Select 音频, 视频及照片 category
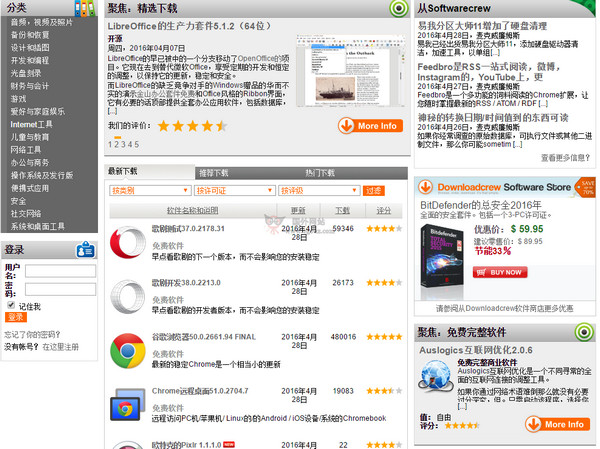600x449 pixels. 41,22
